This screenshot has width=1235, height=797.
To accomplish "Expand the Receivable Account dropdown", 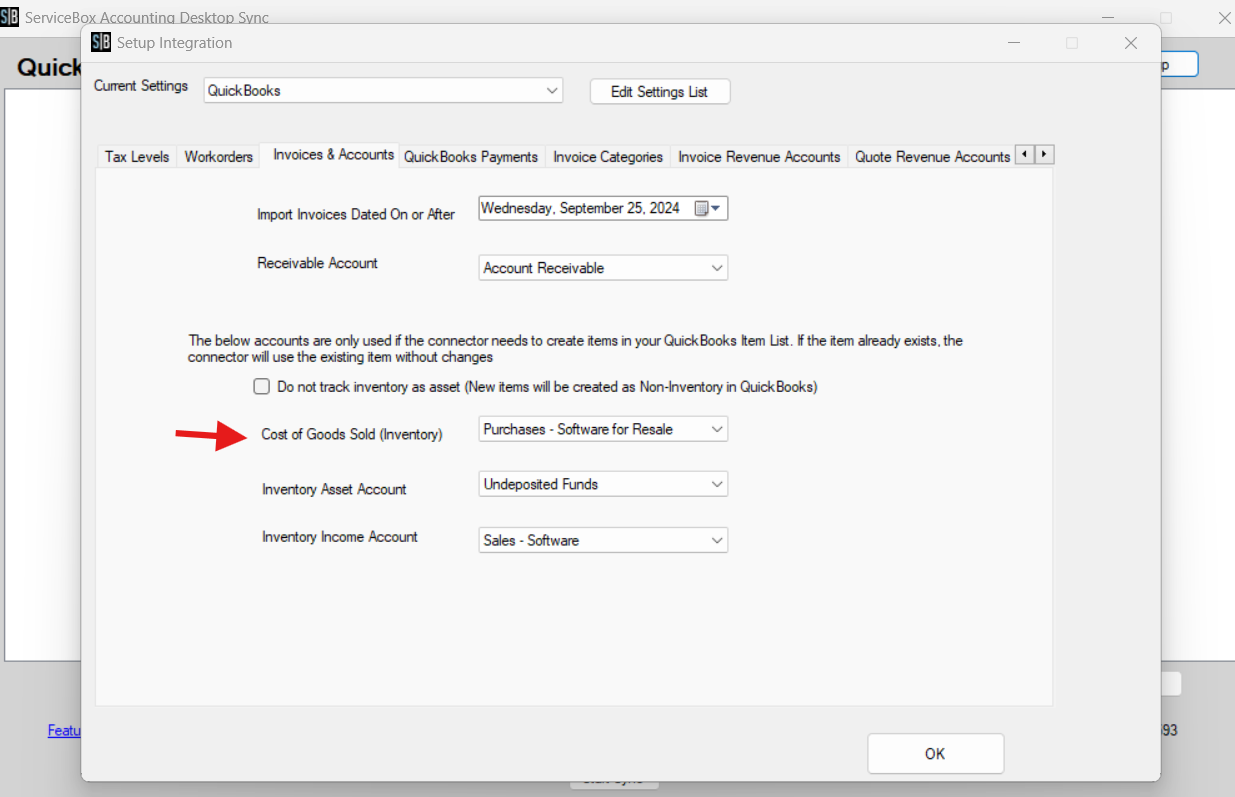I will click(x=603, y=268).
